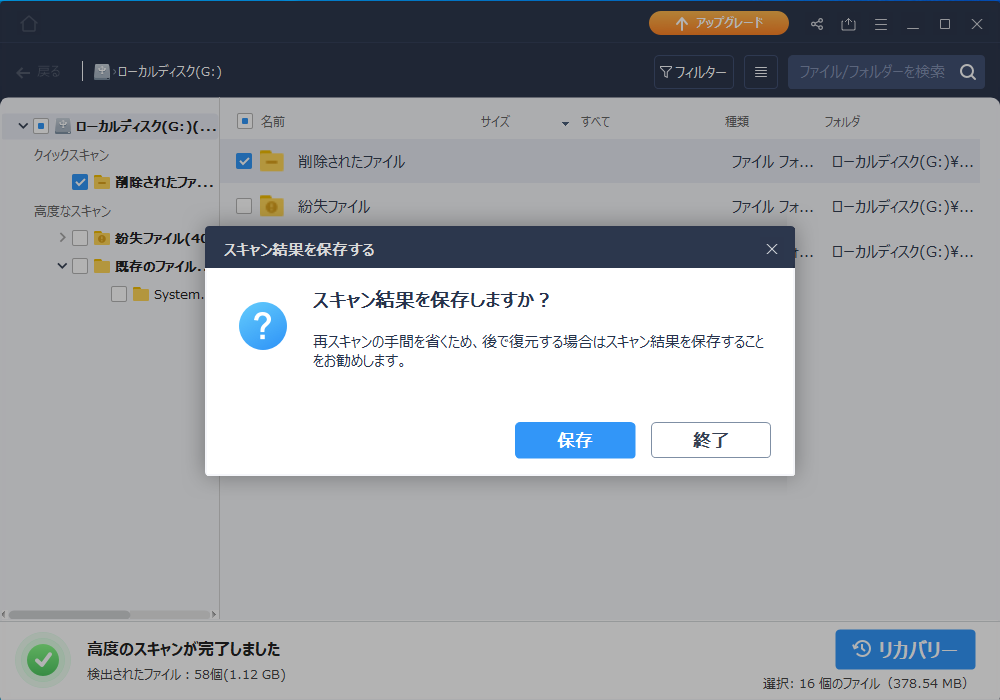Click the blue question mark dialog icon
The width and height of the screenshot is (1000, 700).
pos(263,326)
